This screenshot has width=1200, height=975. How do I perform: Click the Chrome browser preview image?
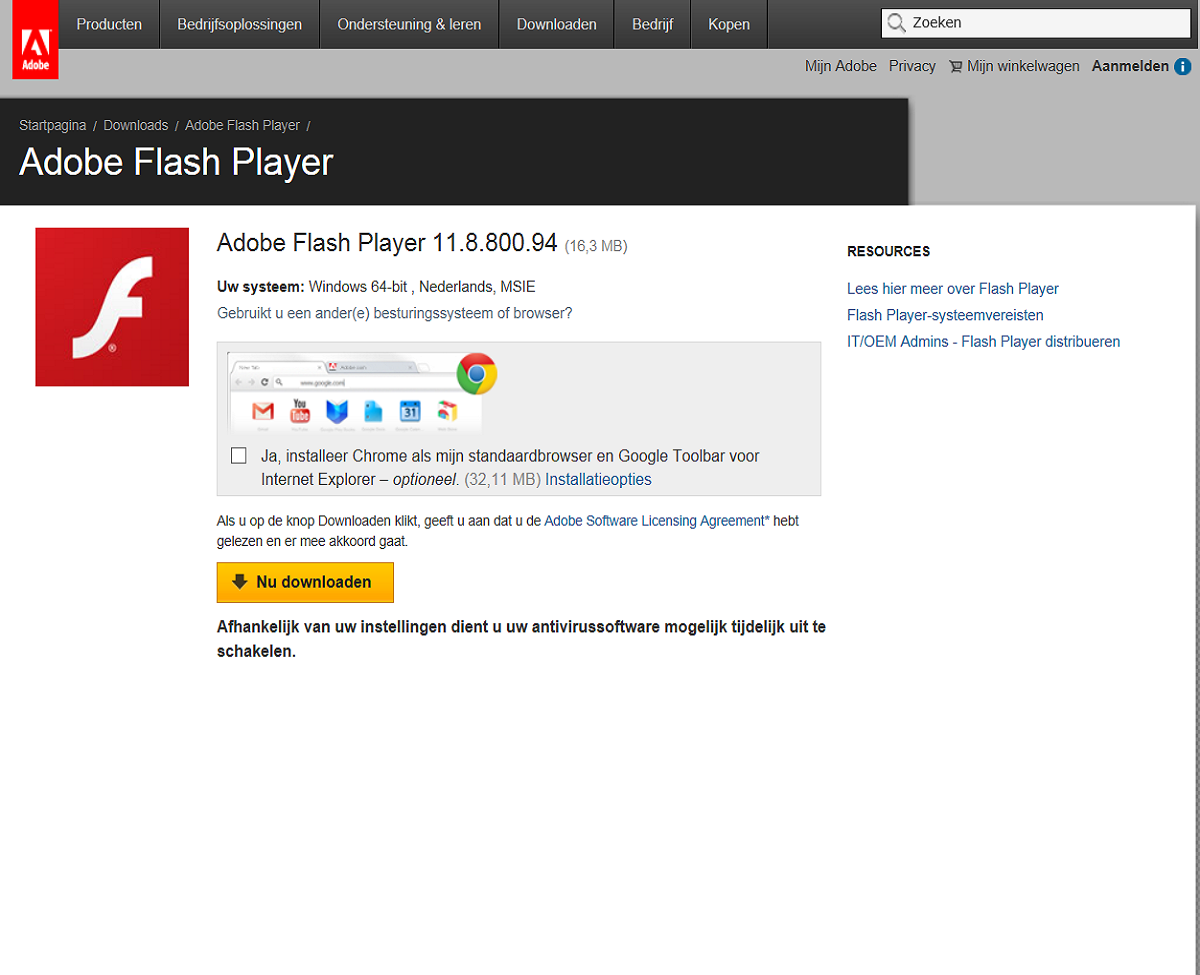(x=355, y=392)
